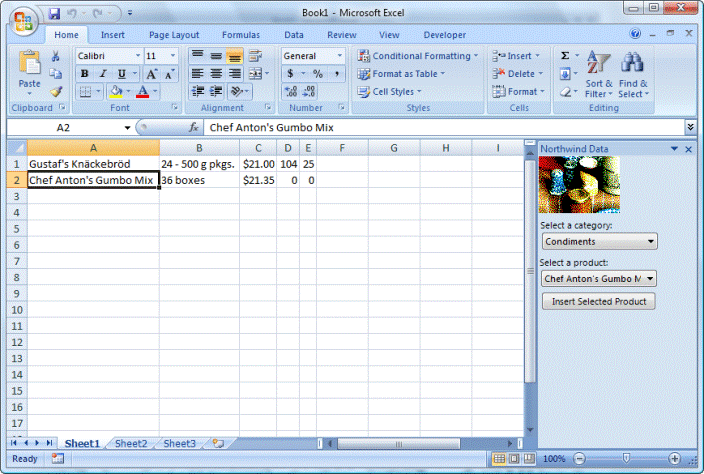Open Find & Select menu

pos(633,74)
